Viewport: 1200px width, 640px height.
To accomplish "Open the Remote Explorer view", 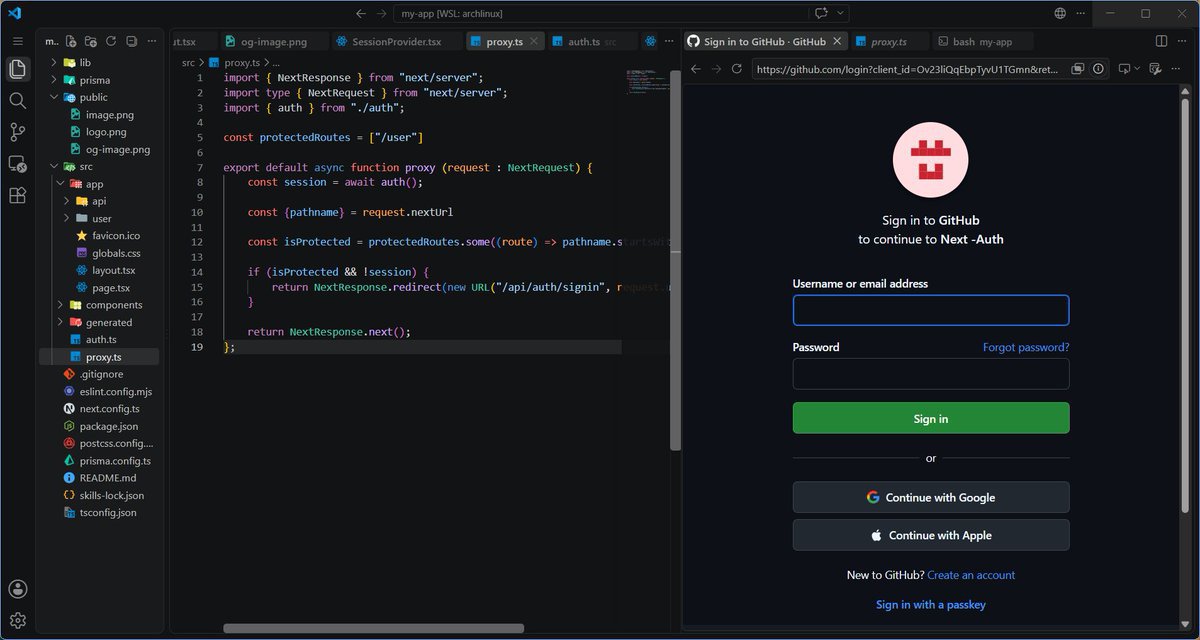I will click(17, 163).
